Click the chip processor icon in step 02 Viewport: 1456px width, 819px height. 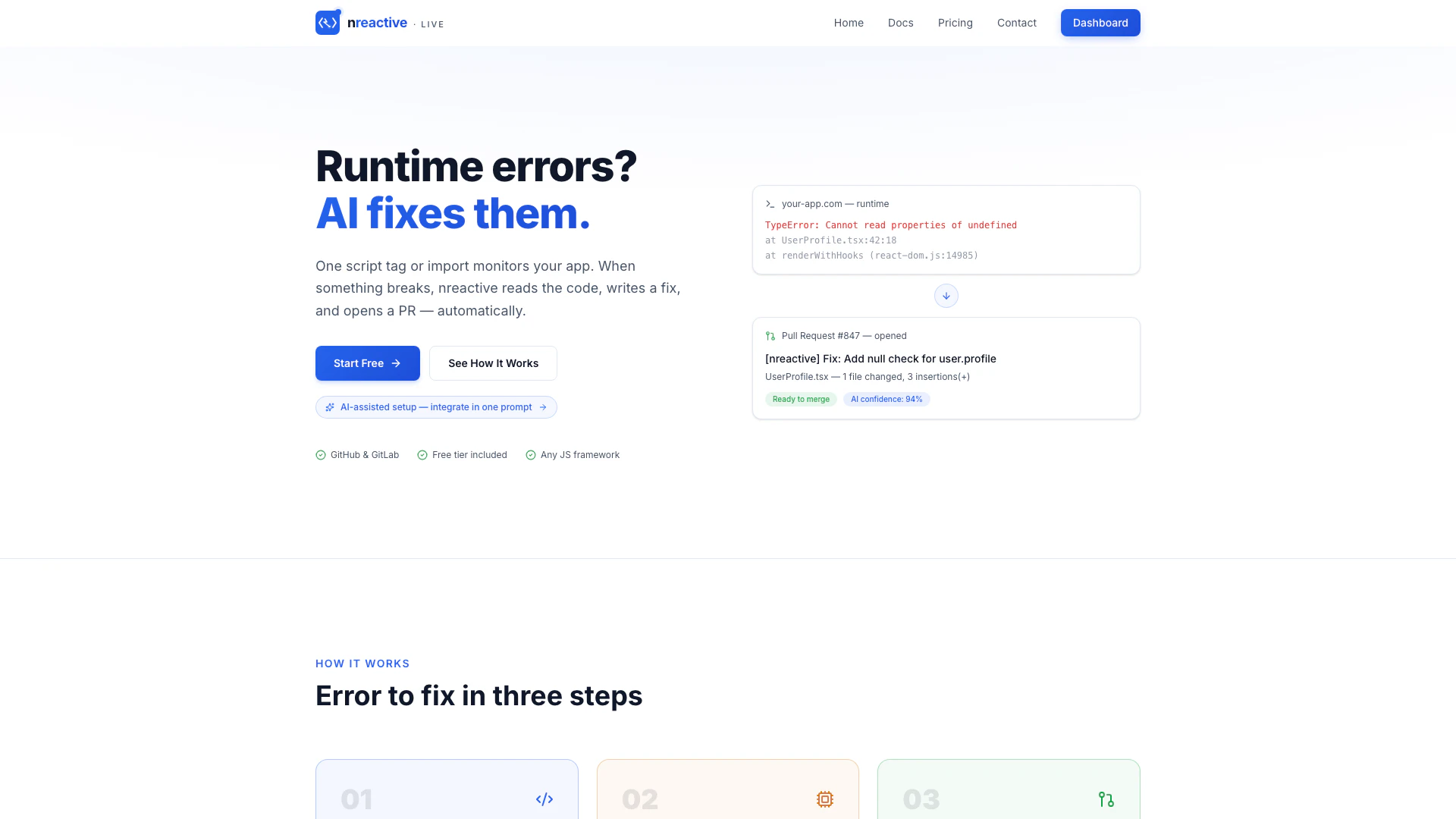pos(824,799)
